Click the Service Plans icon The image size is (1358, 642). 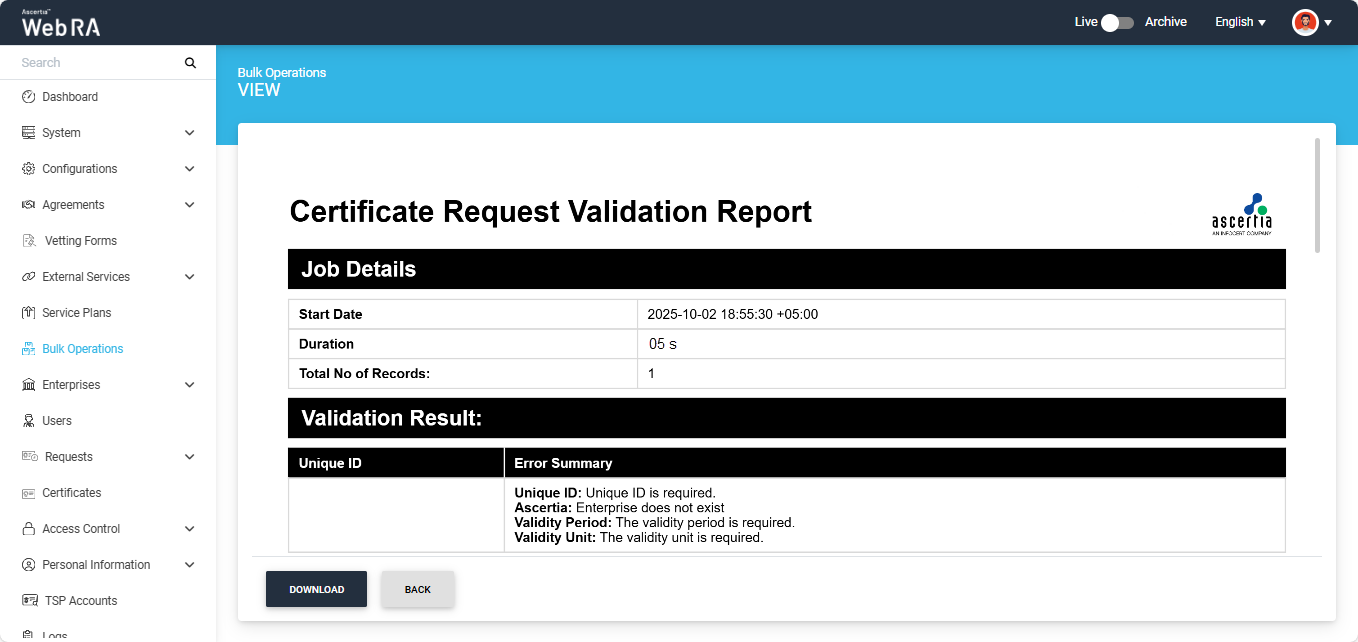point(29,313)
